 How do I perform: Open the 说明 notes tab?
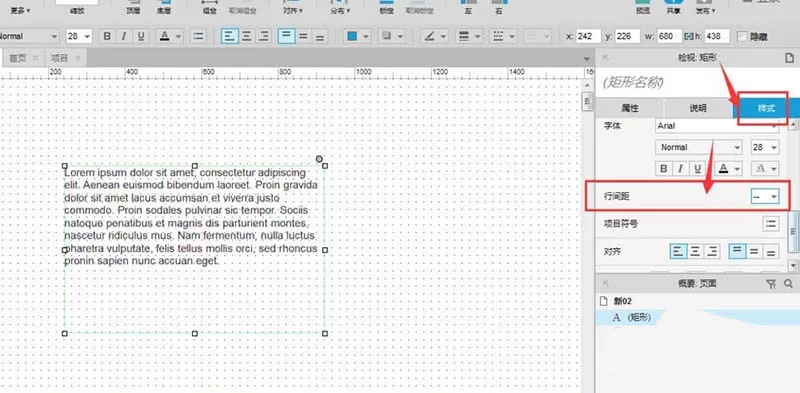(x=697, y=108)
